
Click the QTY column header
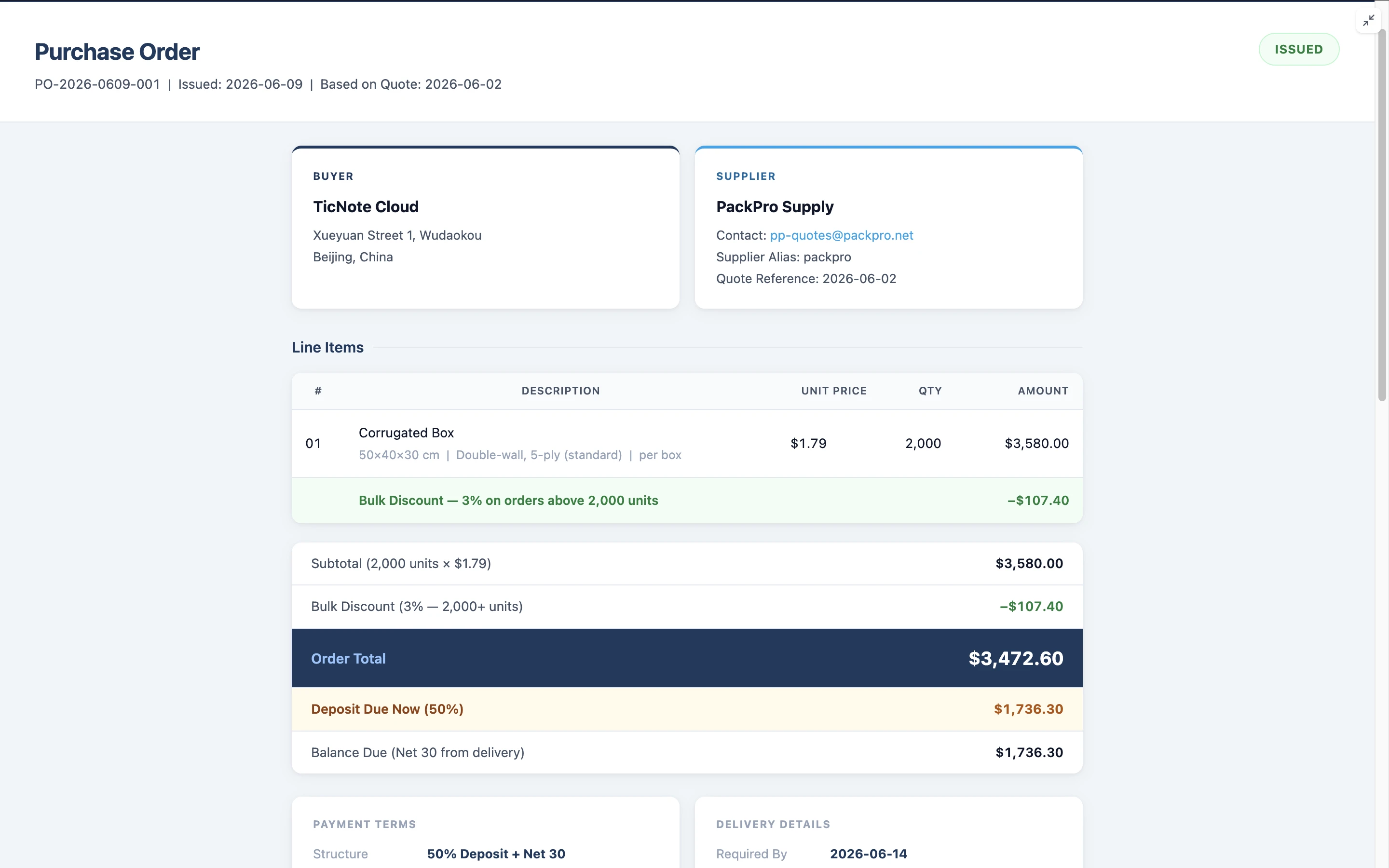(x=930, y=391)
